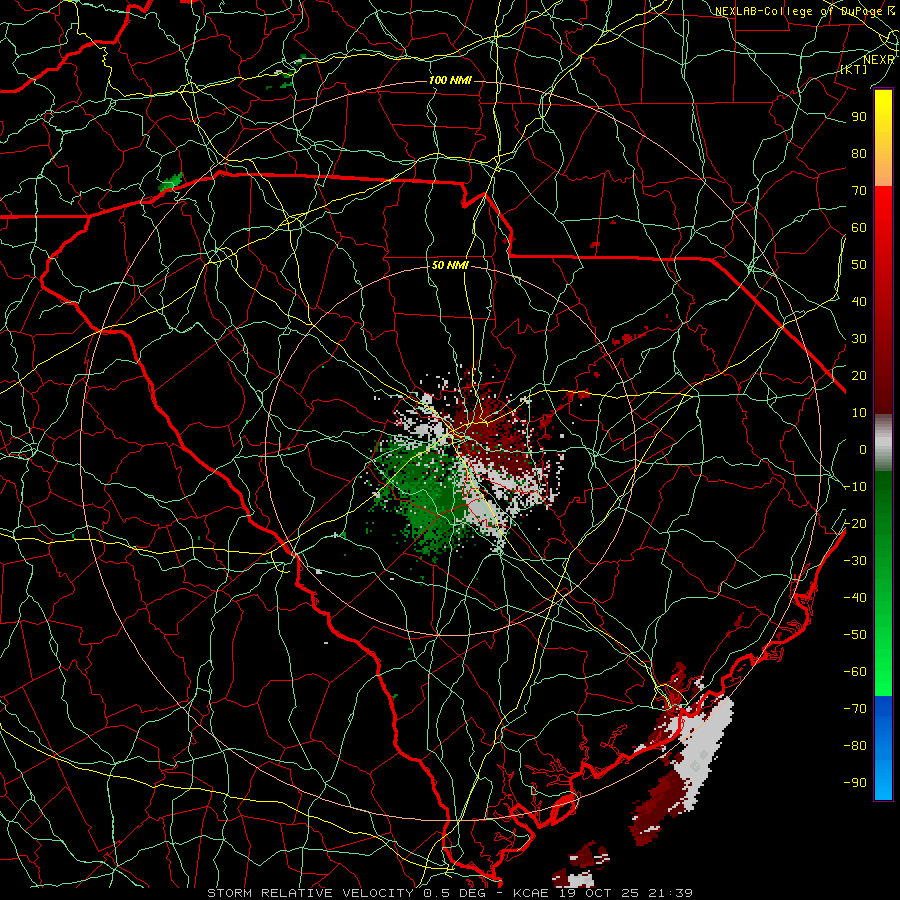Click the 80 value on the velocity scale
900x900 pixels.
859,153
